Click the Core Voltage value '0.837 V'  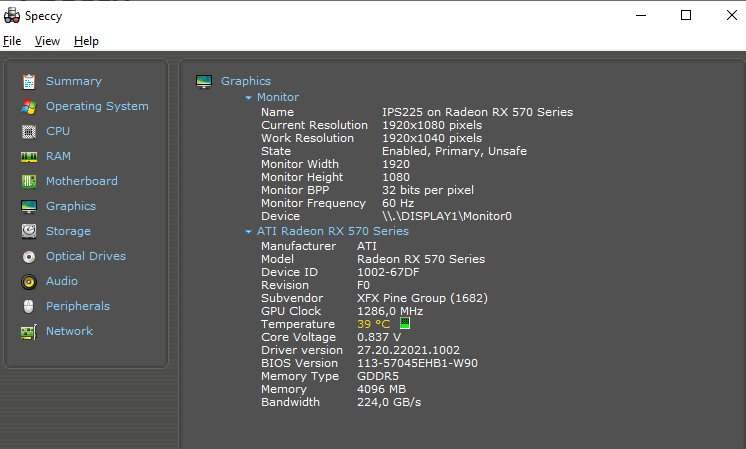click(379, 337)
